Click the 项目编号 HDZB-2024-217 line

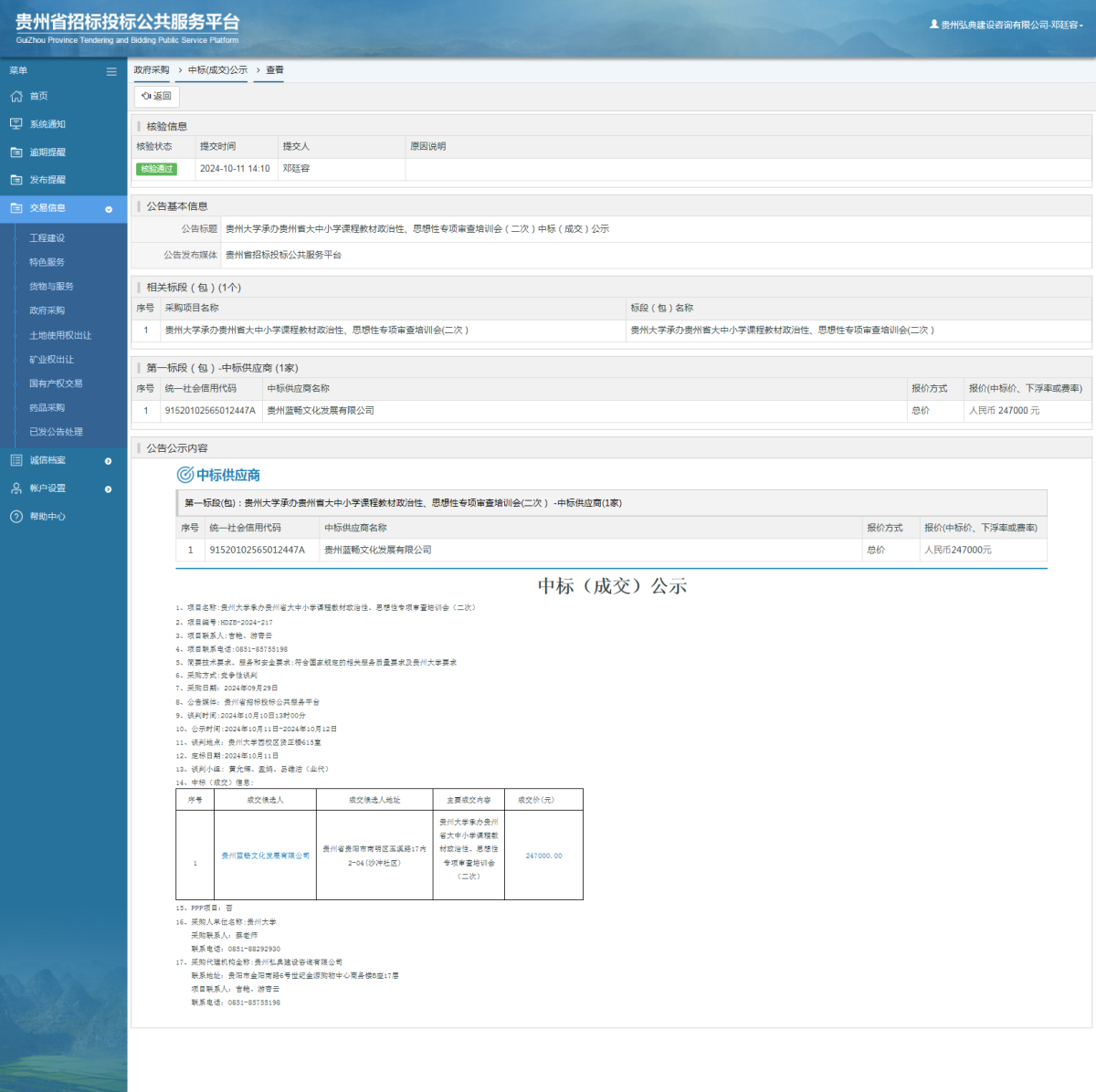tap(225, 623)
